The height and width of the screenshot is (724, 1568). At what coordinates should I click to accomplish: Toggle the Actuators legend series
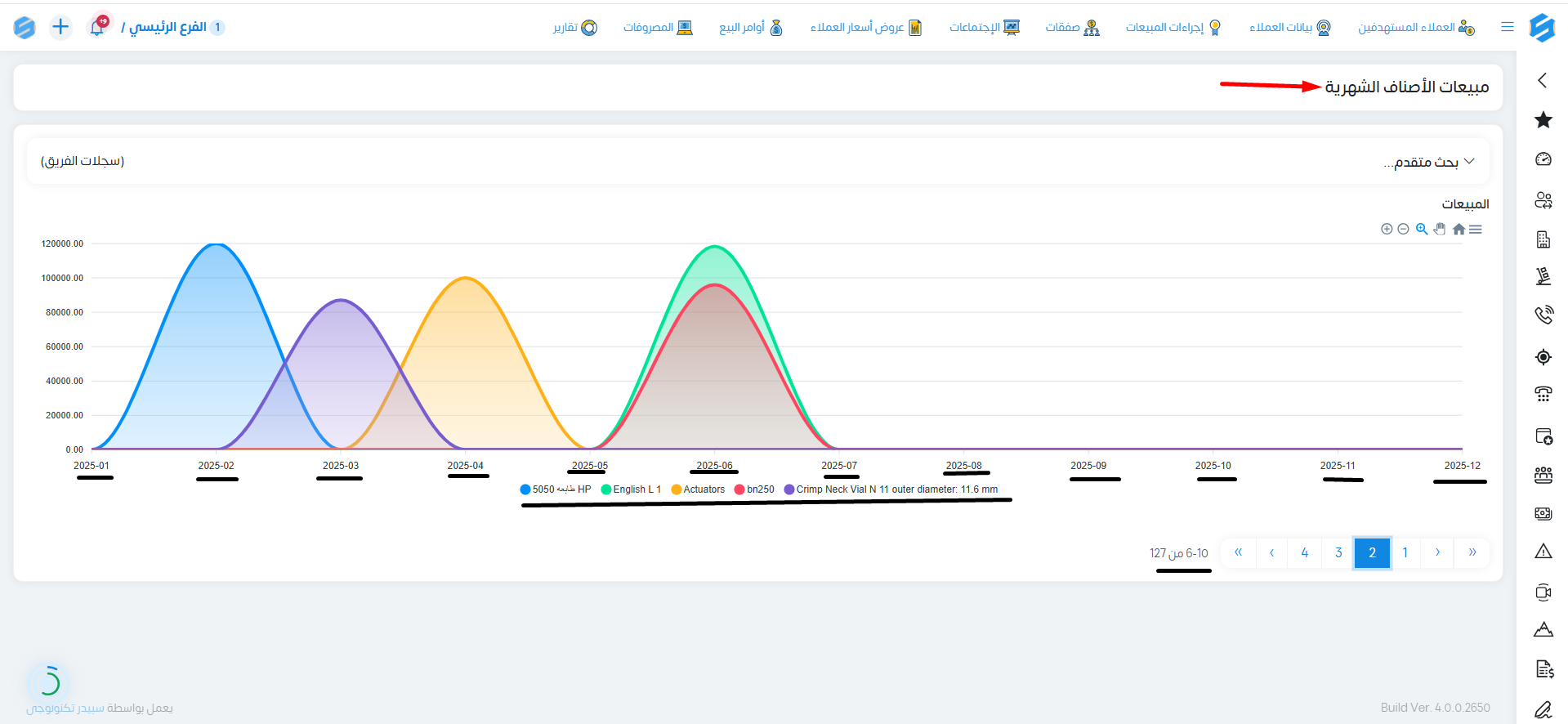point(698,489)
